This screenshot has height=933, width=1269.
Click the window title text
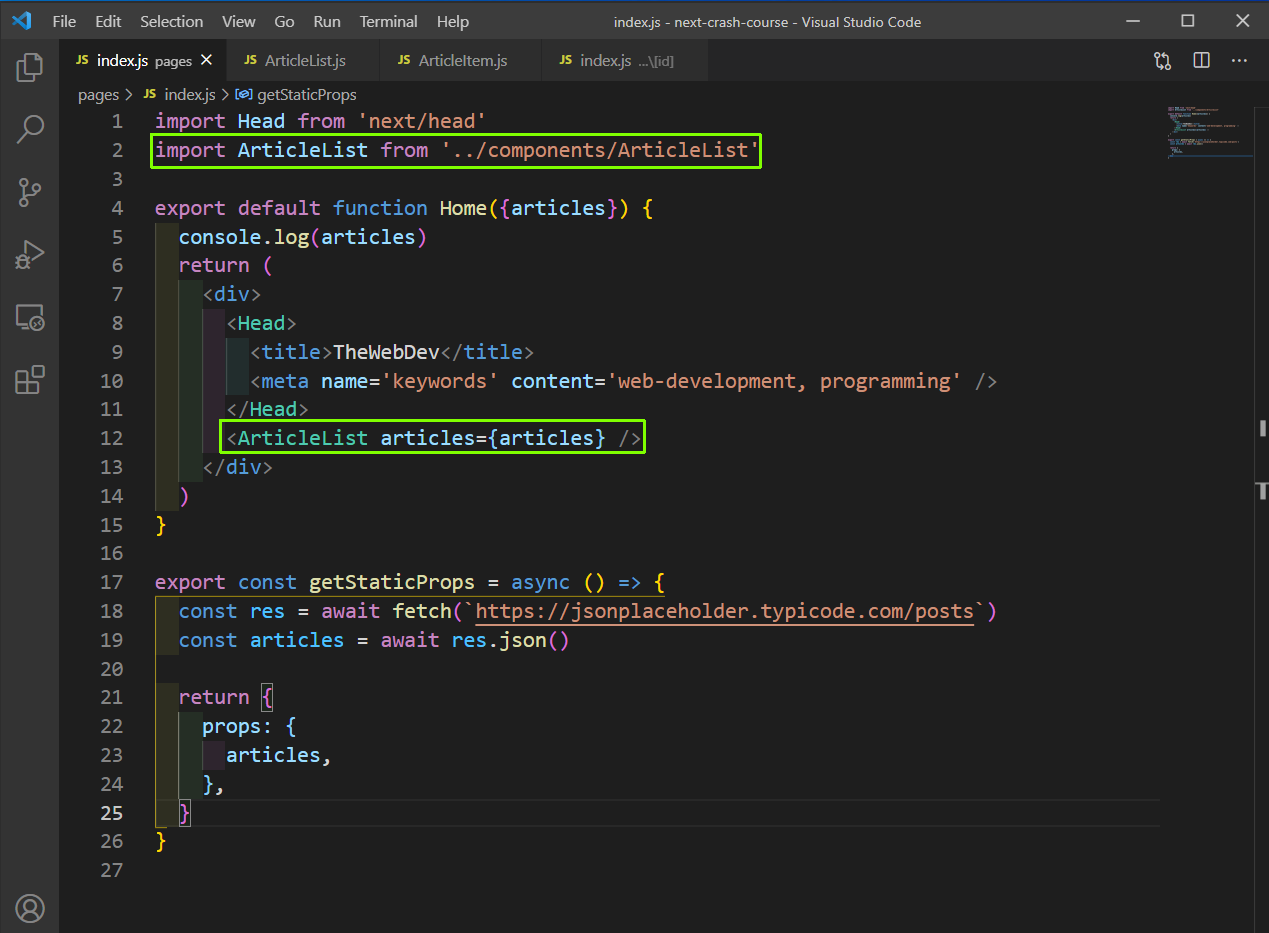point(767,21)
